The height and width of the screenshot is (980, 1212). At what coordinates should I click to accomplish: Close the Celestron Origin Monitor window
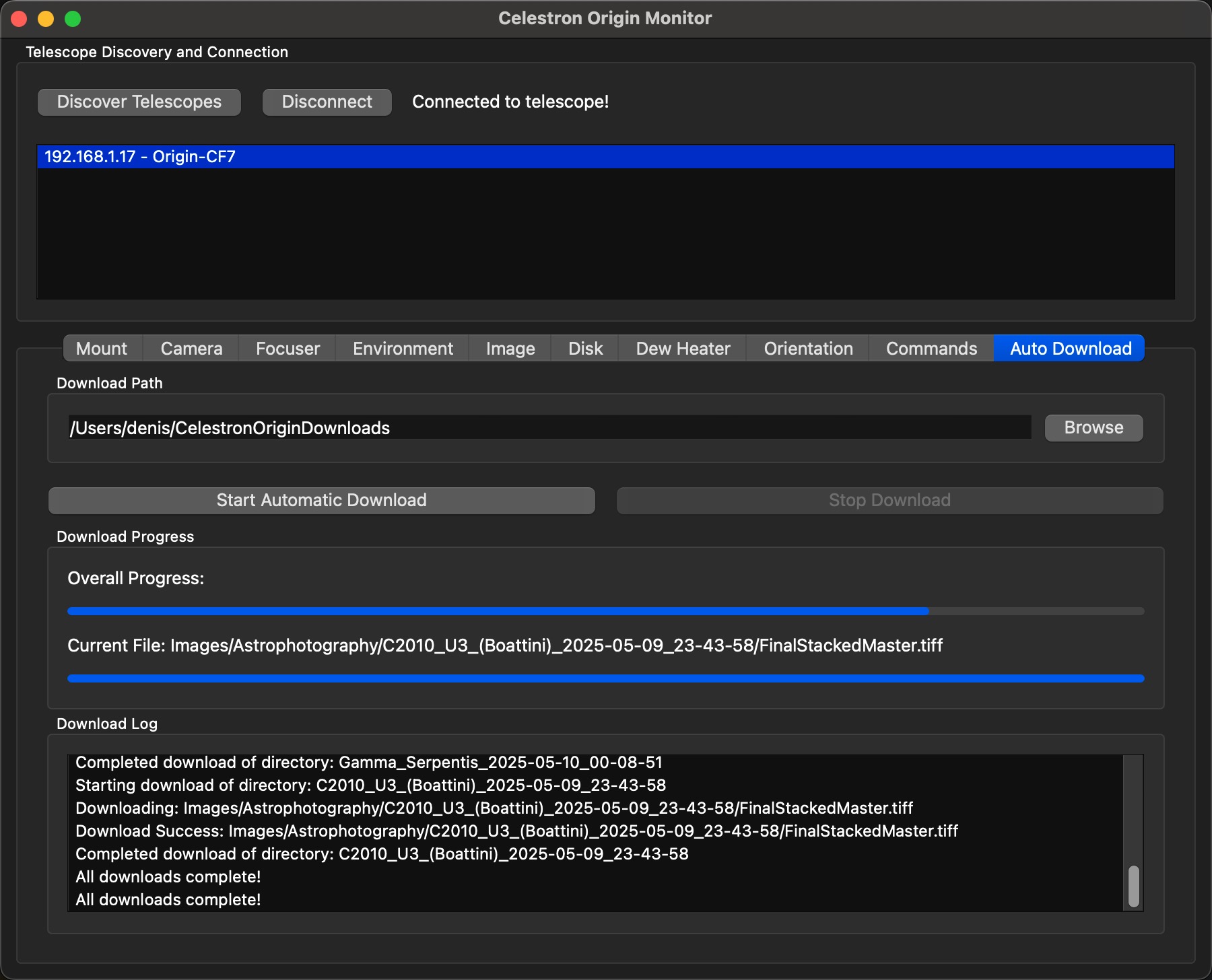[19, 19]
